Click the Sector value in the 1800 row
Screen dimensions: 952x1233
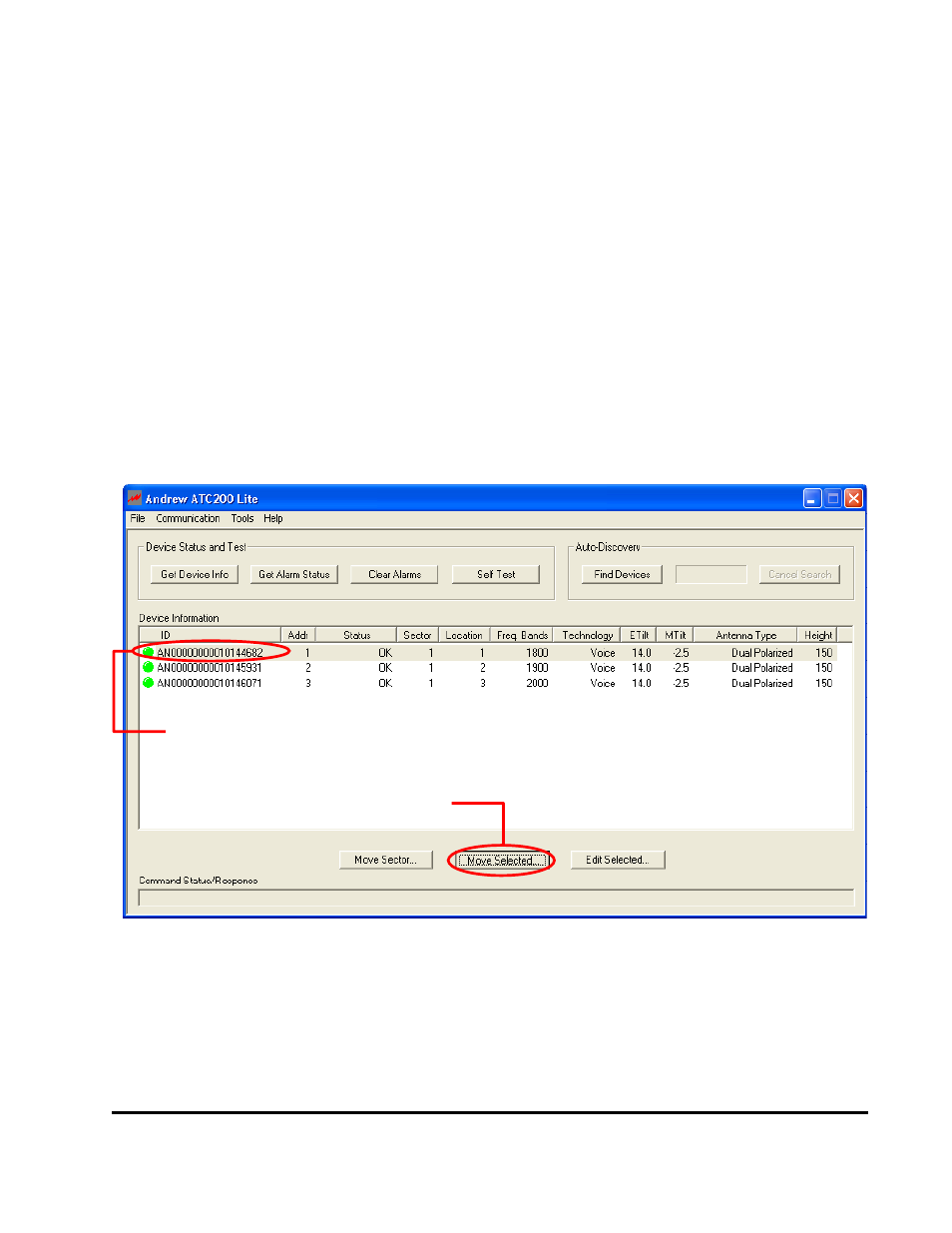pos(431,653)
